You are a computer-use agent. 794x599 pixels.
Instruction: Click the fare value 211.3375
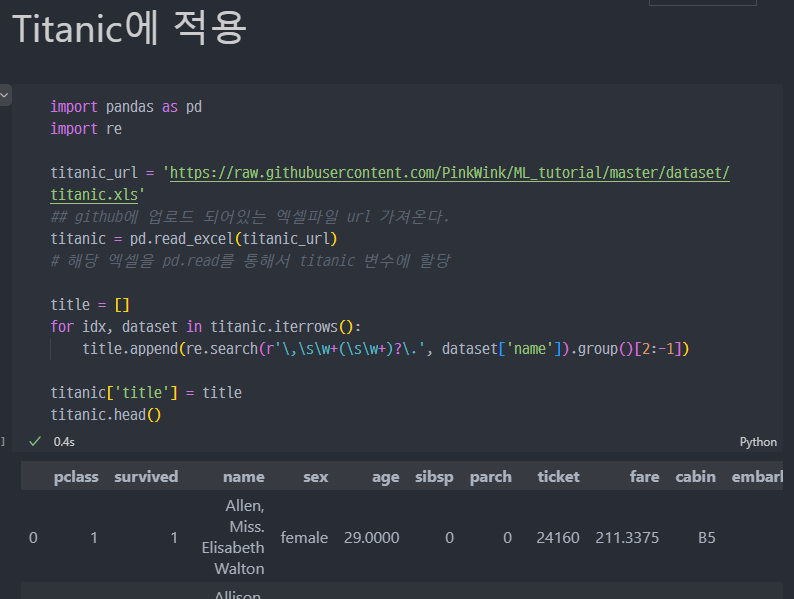(x=627, y=538)
